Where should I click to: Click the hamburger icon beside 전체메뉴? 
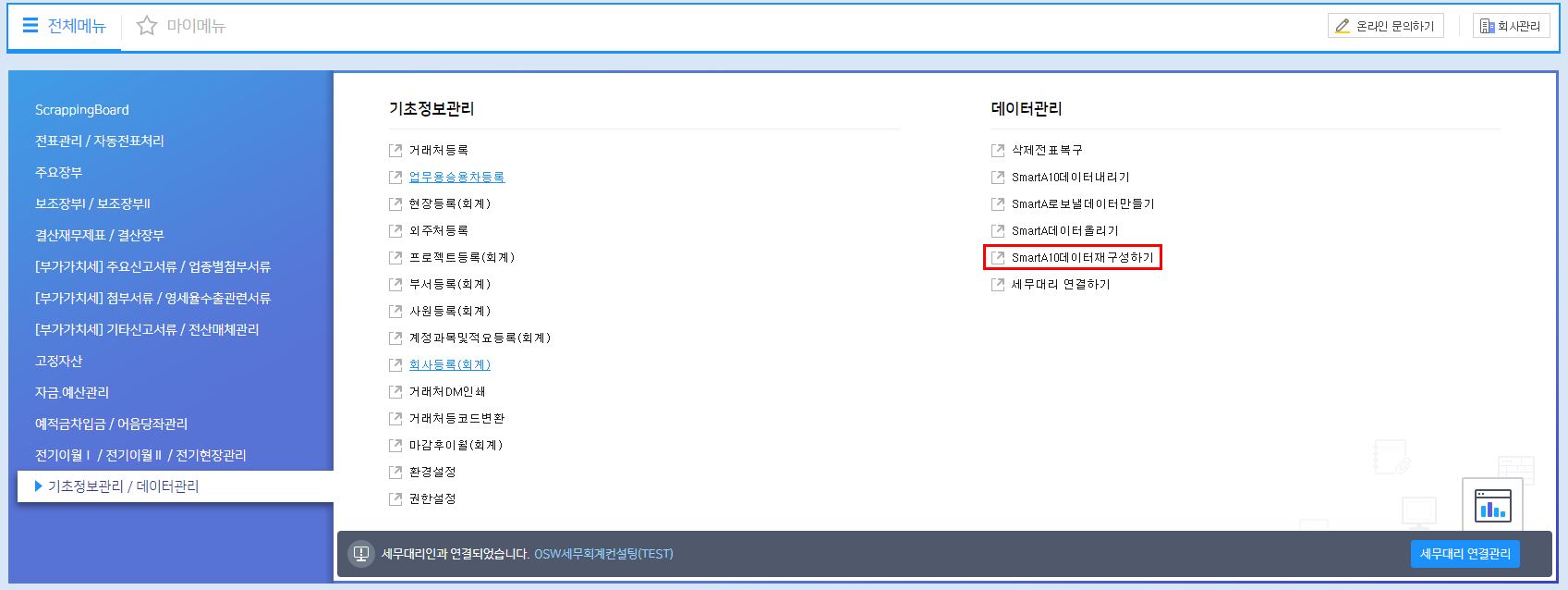coord(30,26)
